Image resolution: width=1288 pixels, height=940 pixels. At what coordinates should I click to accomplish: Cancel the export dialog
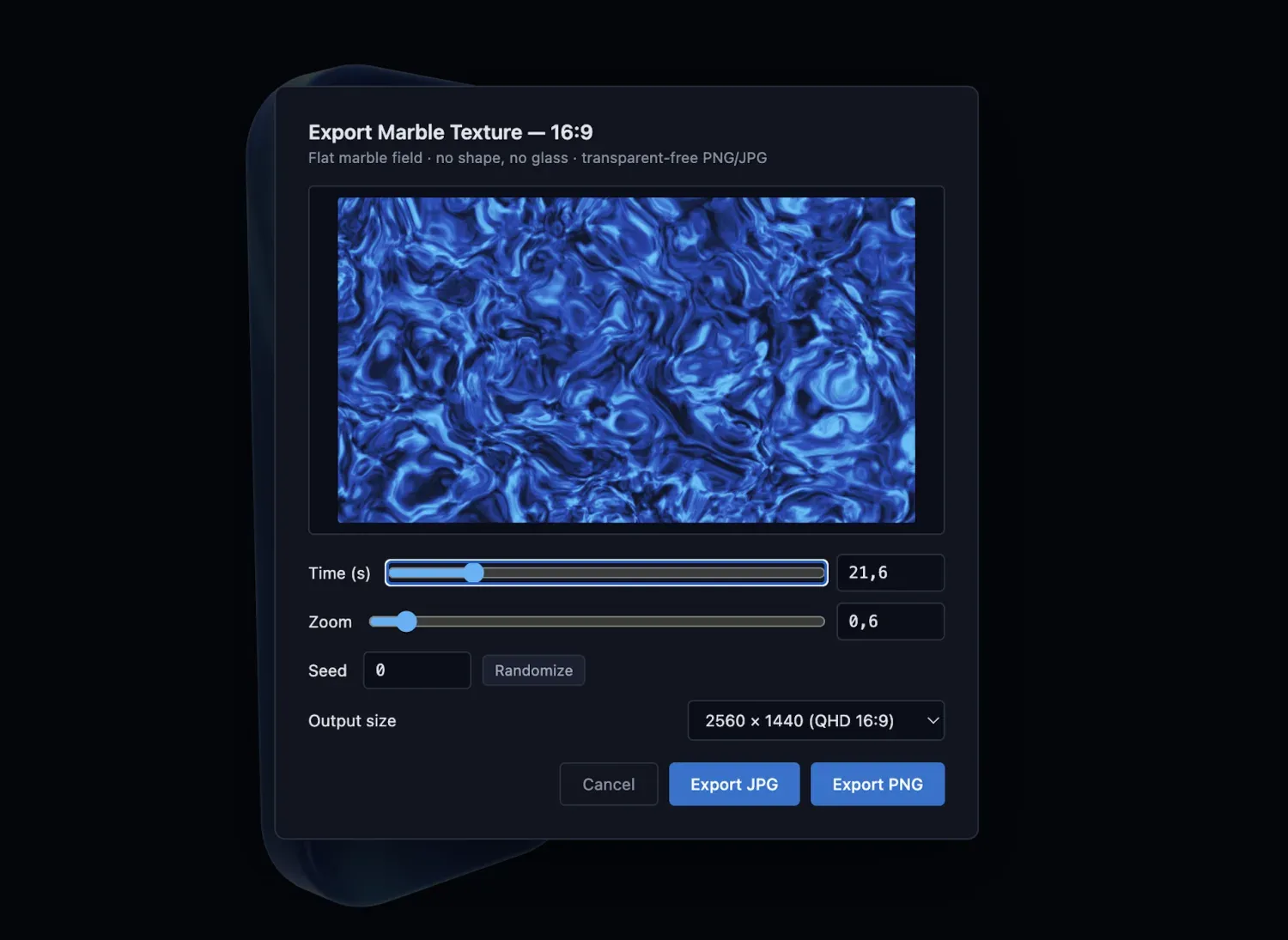click(609, 784)
